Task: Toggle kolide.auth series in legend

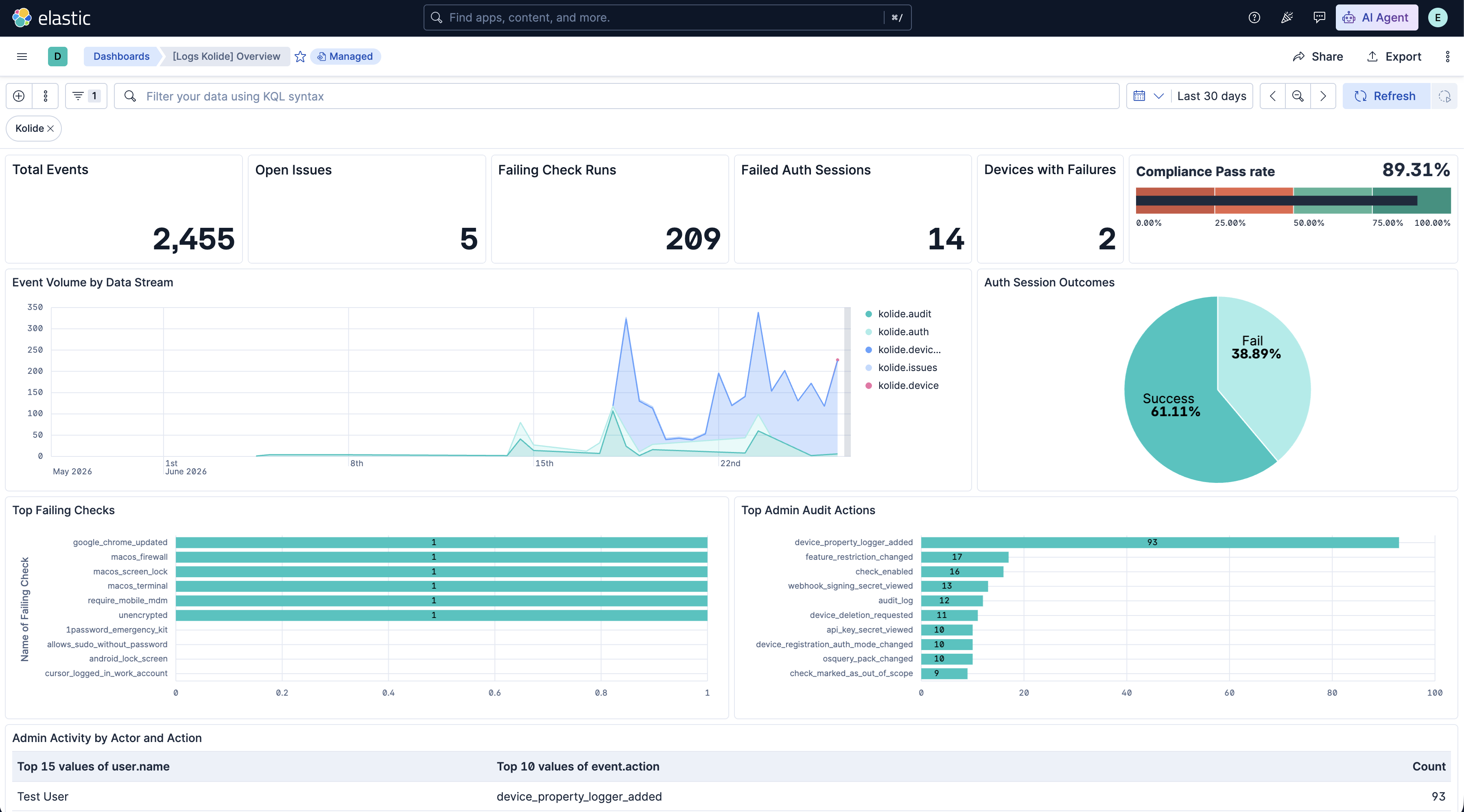Action: pyautogui.click(x=903, y=332)
